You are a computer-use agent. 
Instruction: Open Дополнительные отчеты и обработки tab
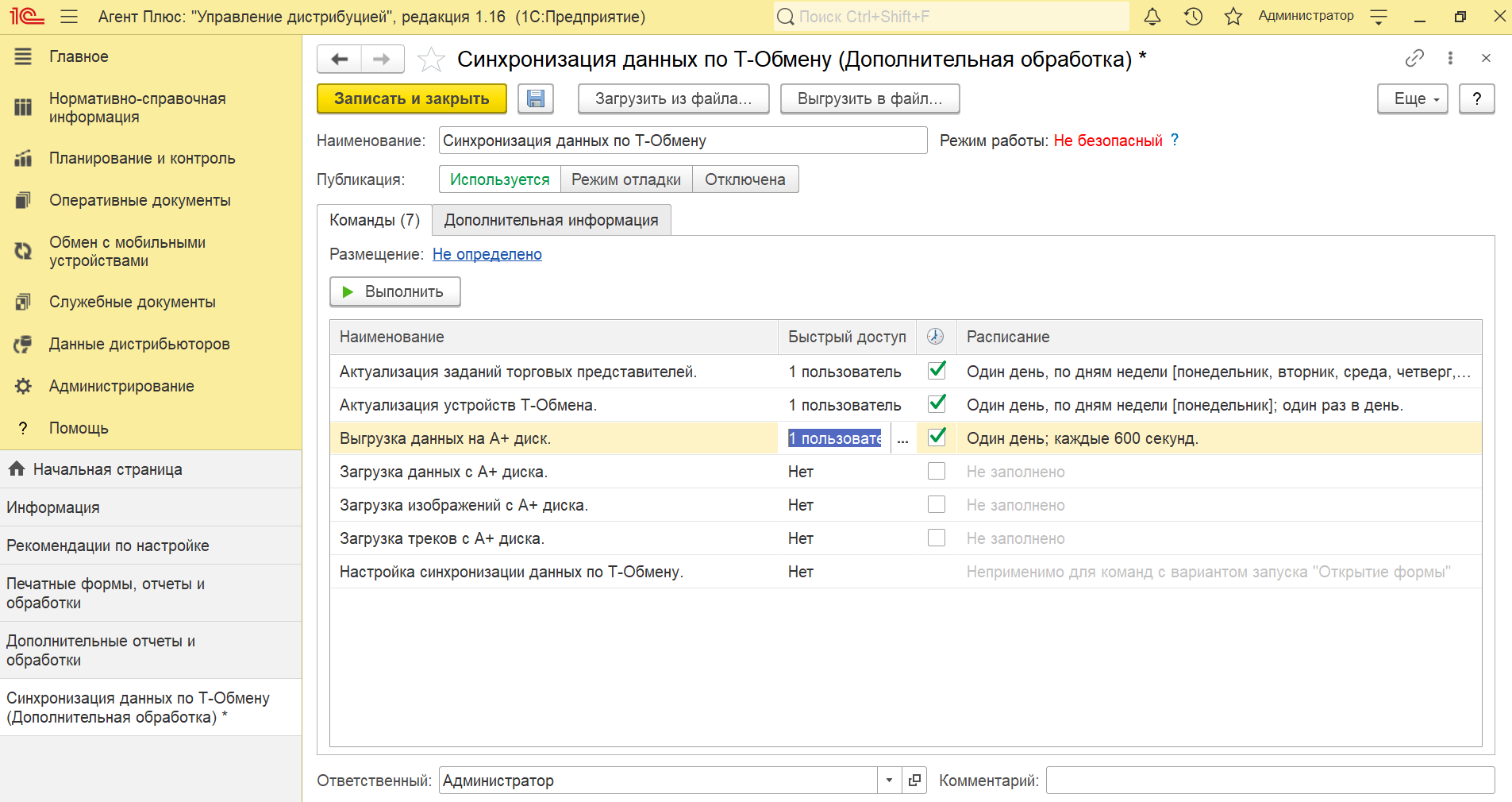pyautogui.click(x=151, y=650)
